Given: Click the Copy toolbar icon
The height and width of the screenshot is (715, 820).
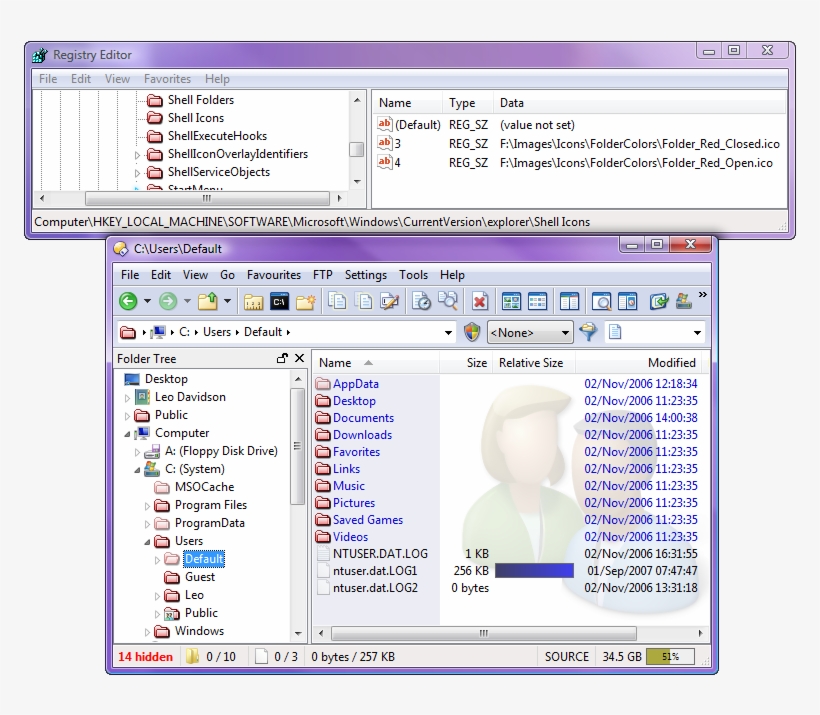Looking at the screenshot, I should point(338,301).
